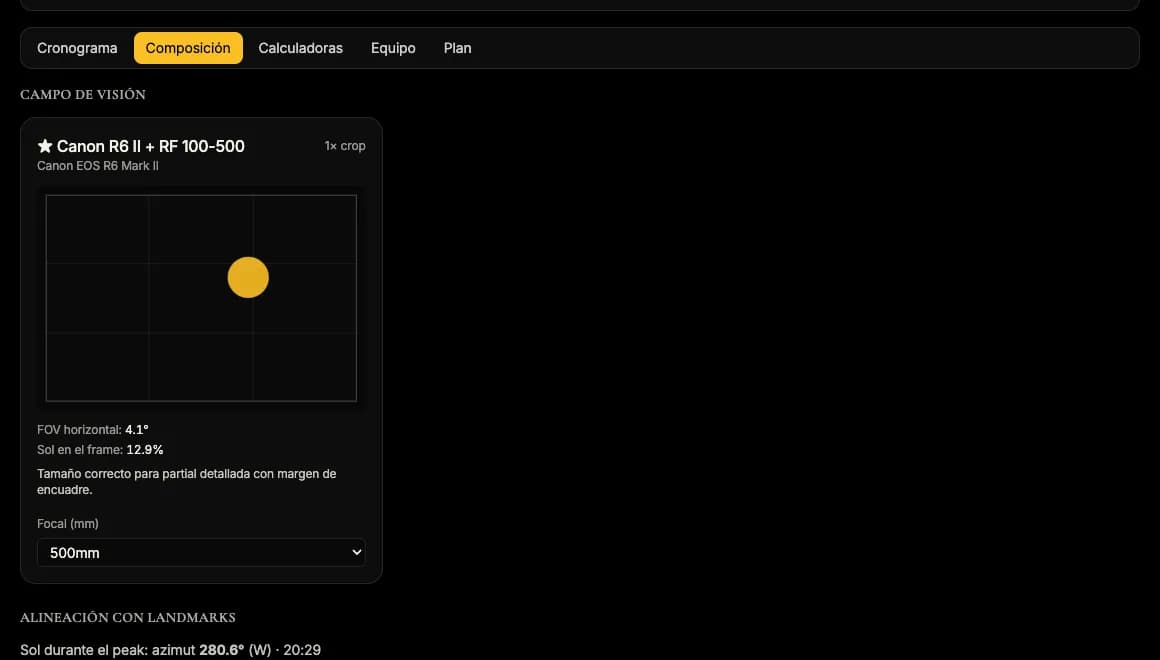Click the Canon R6 II + RF 100-500 title
1160x660 pixels.
coord(150,146)
